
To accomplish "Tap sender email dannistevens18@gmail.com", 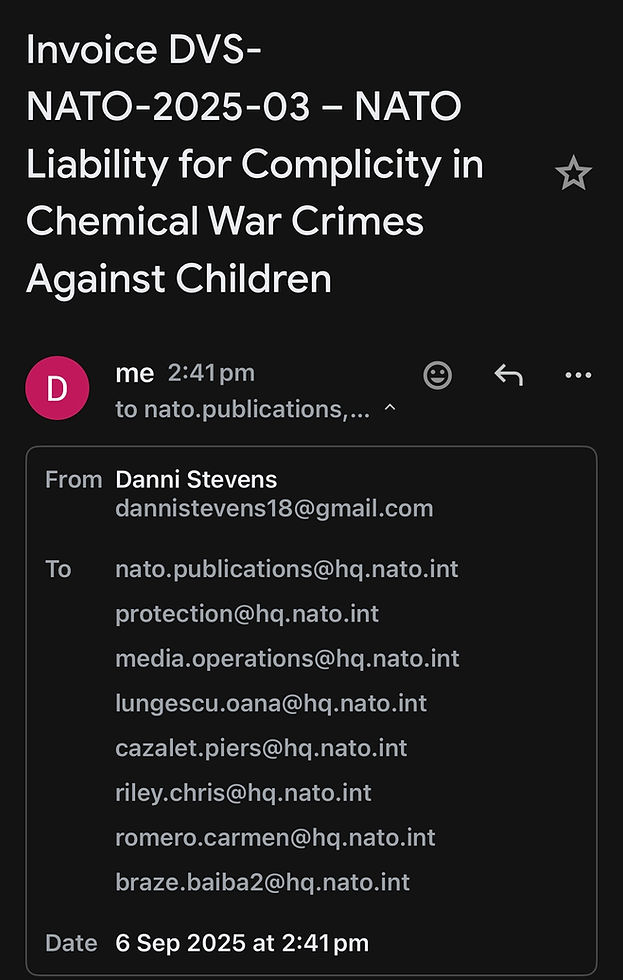I will coord(274,508).
